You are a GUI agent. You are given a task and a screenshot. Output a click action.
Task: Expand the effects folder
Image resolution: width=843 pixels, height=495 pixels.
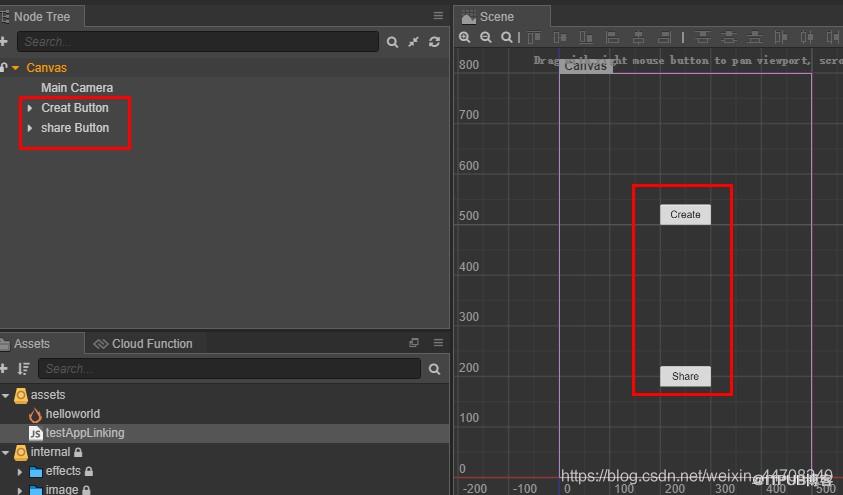click(x=20, y=472)
